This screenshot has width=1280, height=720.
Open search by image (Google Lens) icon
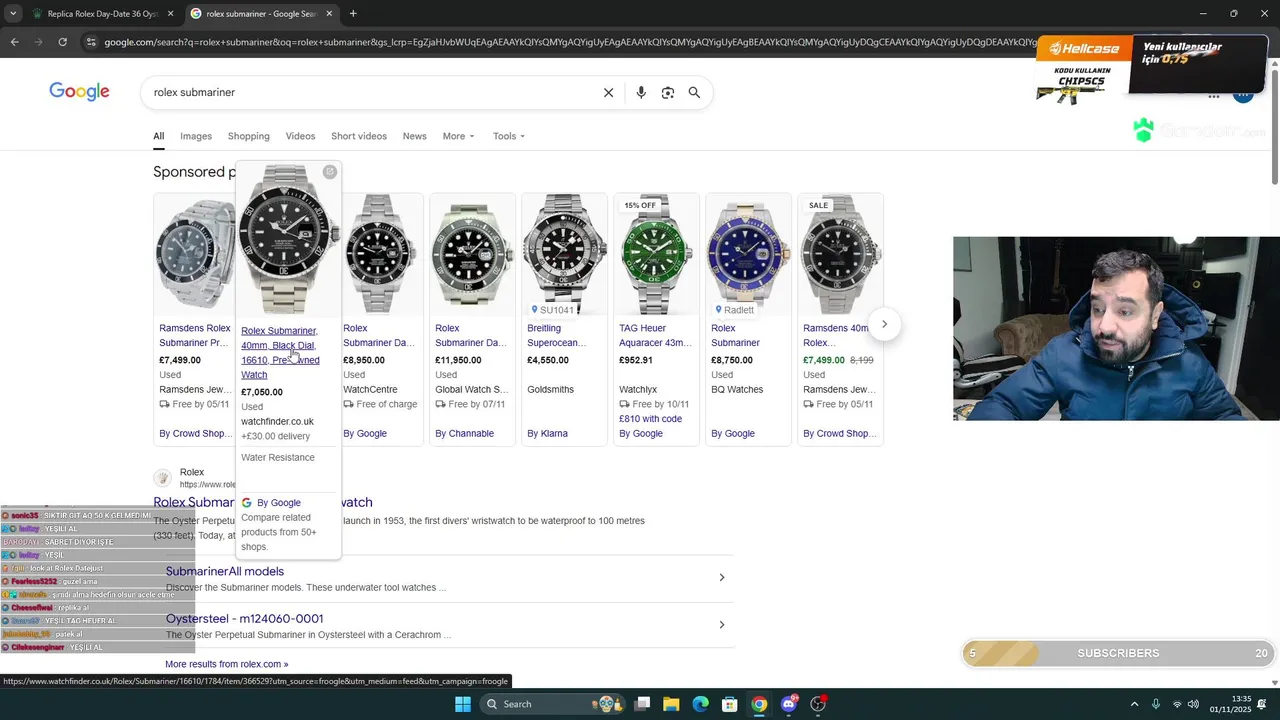[668, 92]
